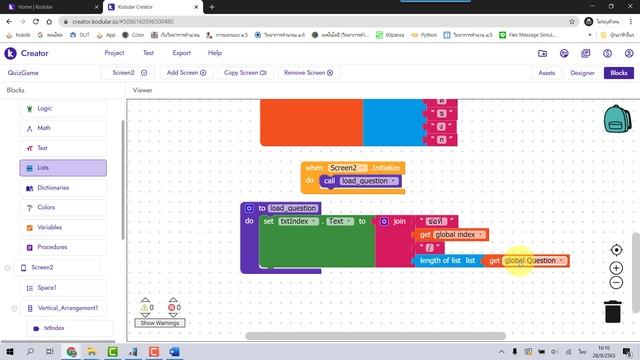Open the txtIndex component dropdown in set block

(x=299, y=221)
